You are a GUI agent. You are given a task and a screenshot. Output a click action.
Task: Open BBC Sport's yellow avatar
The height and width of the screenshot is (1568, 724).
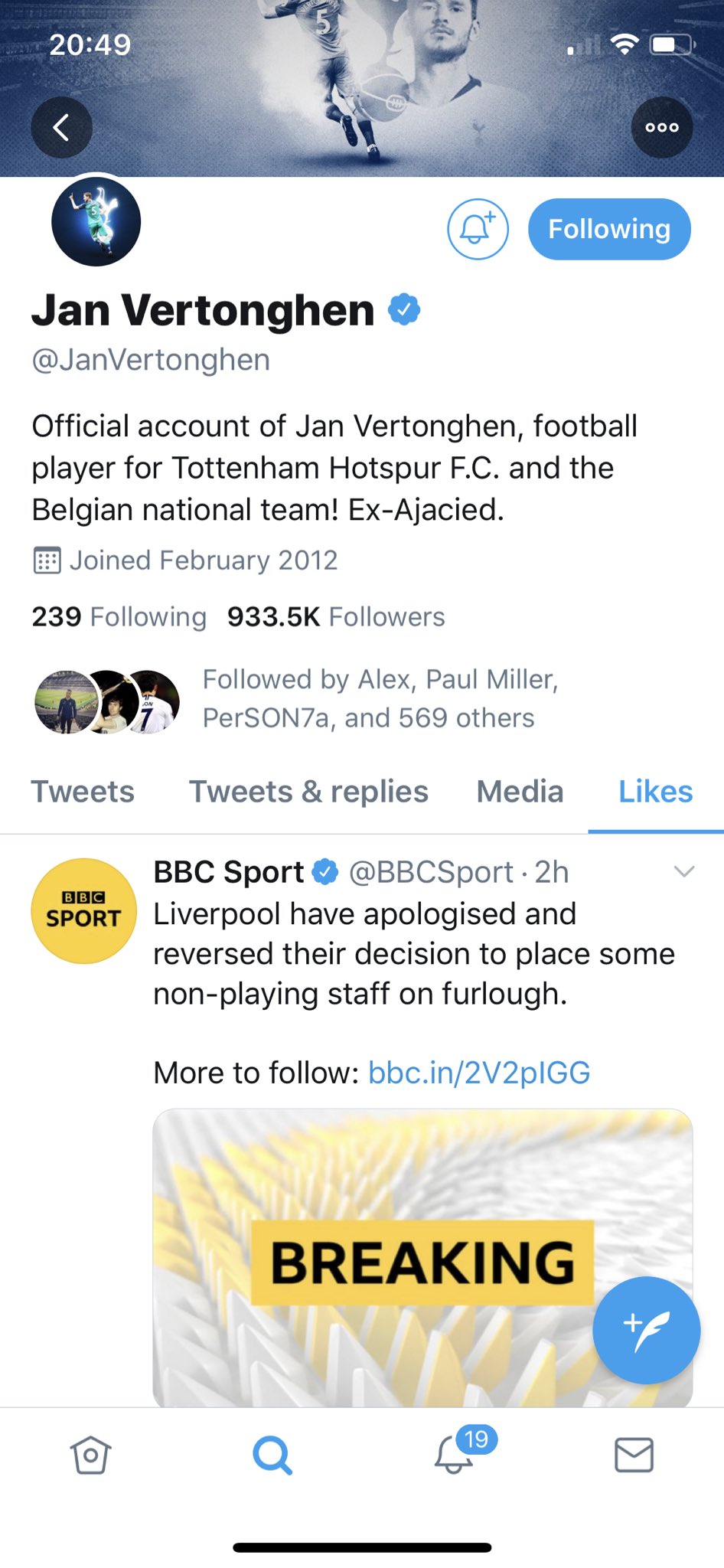click(83, 910)
